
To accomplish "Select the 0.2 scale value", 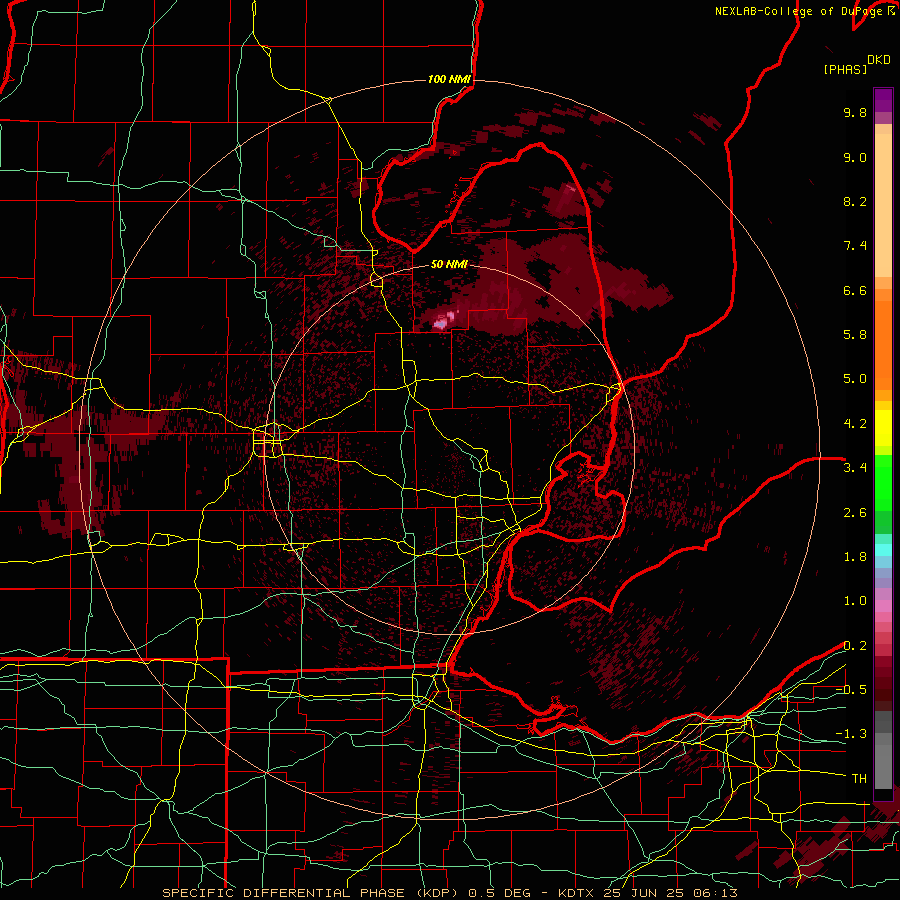I will pyautogui.click(x=855, y=646).
